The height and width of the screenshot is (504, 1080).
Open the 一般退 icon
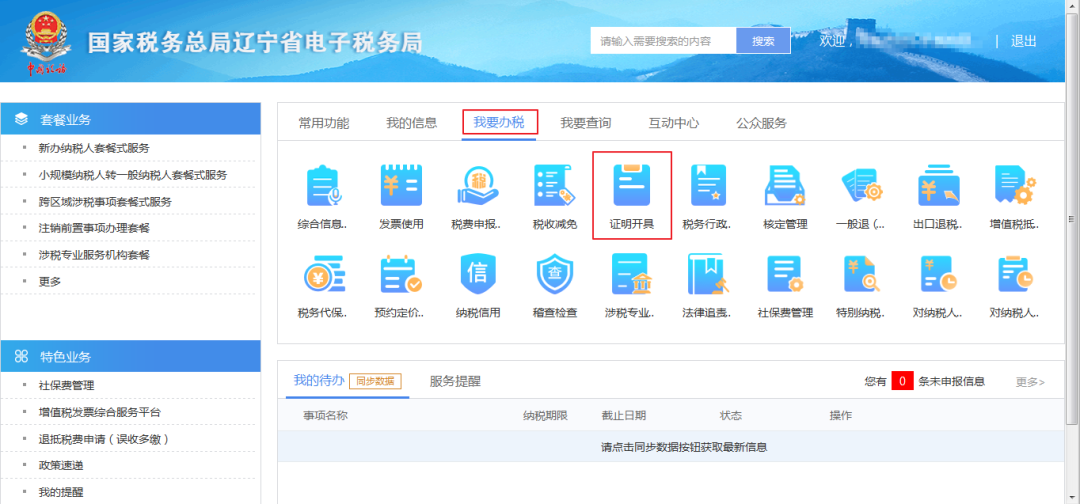(x=860, y=186)
